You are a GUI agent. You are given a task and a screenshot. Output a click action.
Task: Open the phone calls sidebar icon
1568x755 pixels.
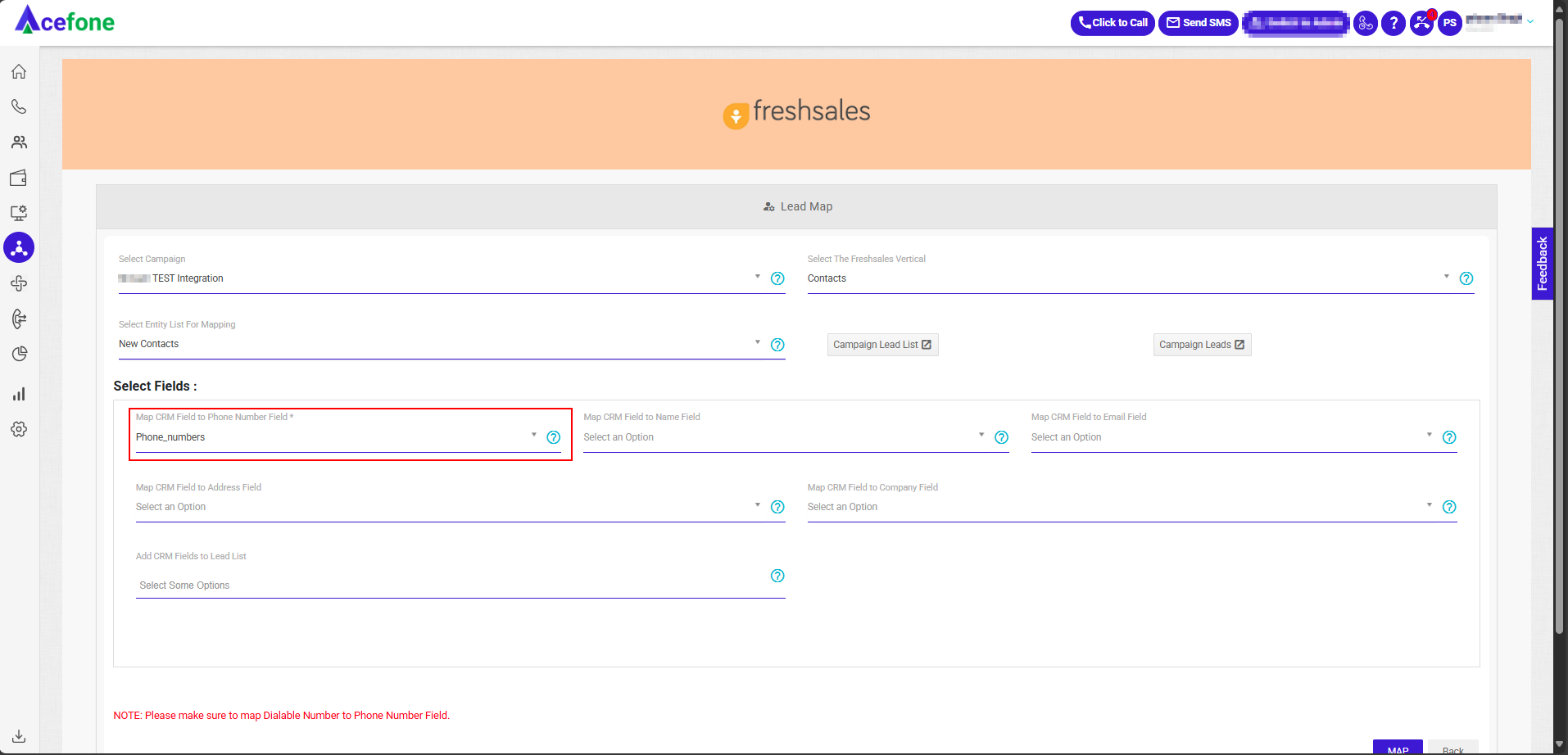click(19, 107)
